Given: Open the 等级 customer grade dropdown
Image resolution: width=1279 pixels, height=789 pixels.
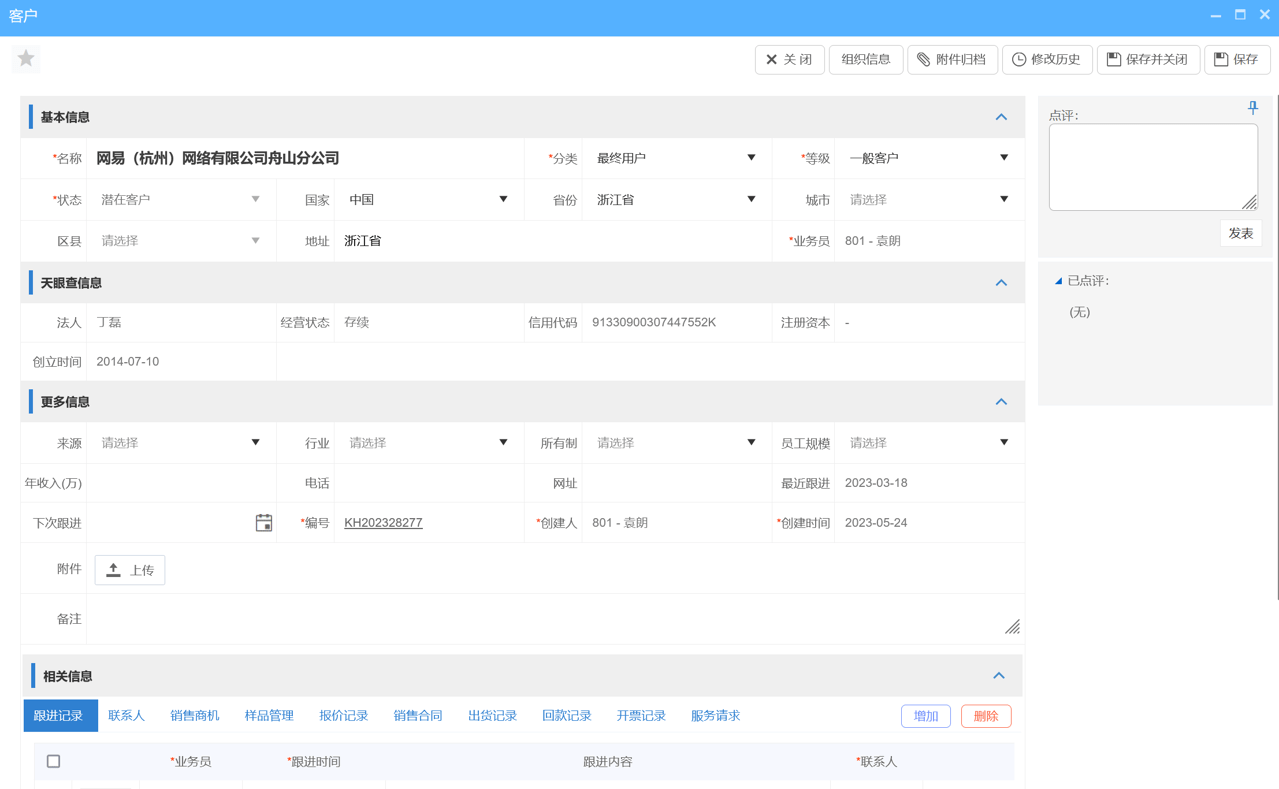Looking at the screenshot, I should pos(1003,158).
